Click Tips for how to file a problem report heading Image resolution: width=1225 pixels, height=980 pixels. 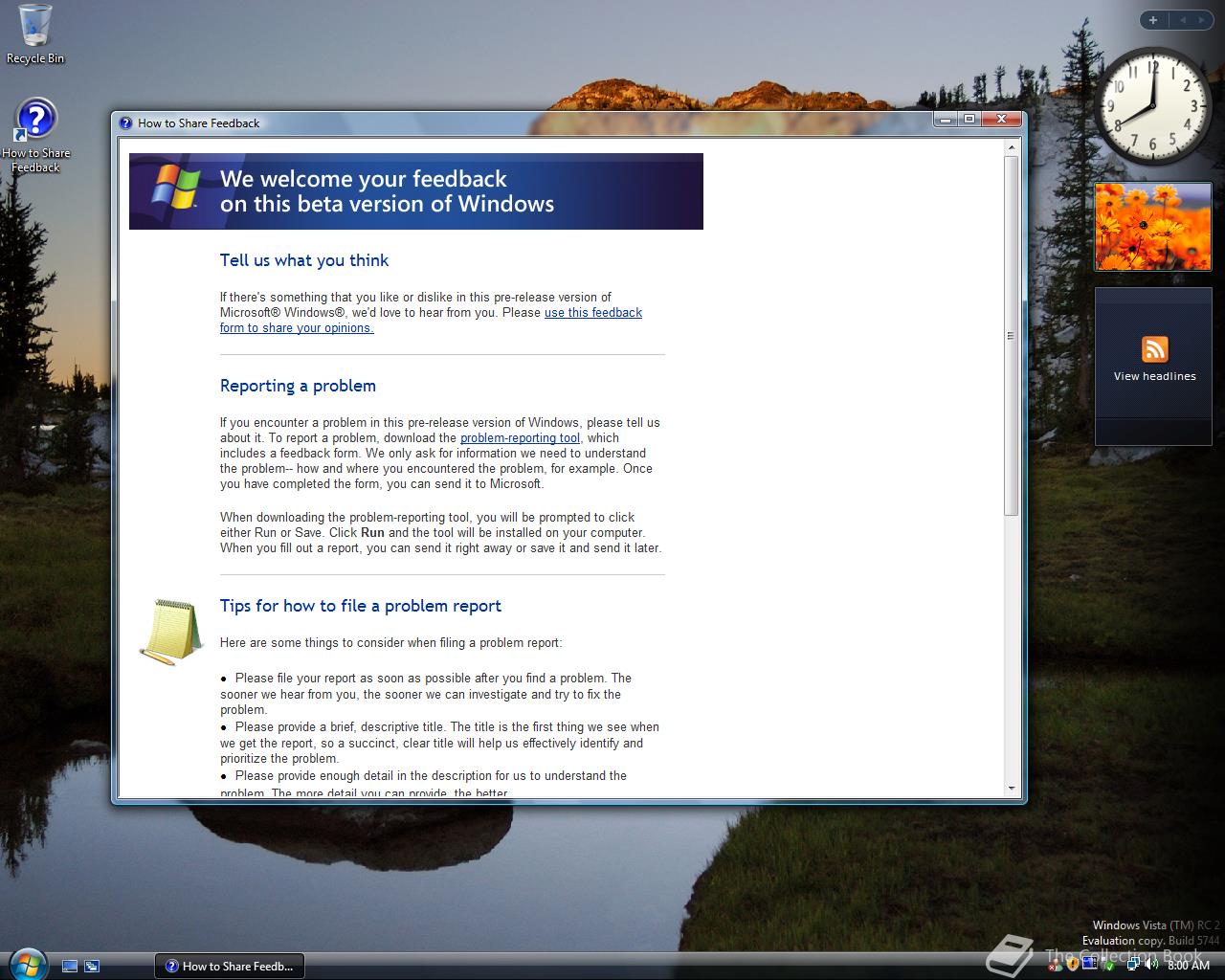tap(361, 606)
